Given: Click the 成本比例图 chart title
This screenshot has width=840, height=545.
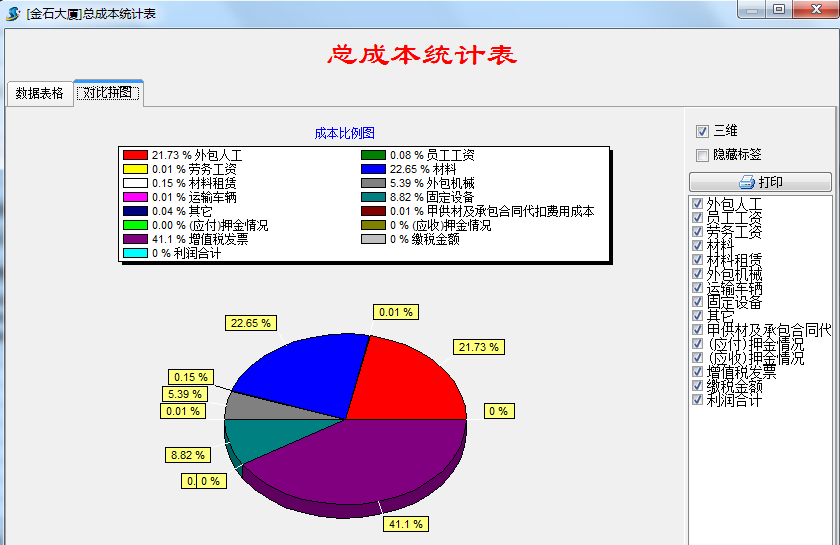Looking at the screenshot, I should click(x=344, y=133).
